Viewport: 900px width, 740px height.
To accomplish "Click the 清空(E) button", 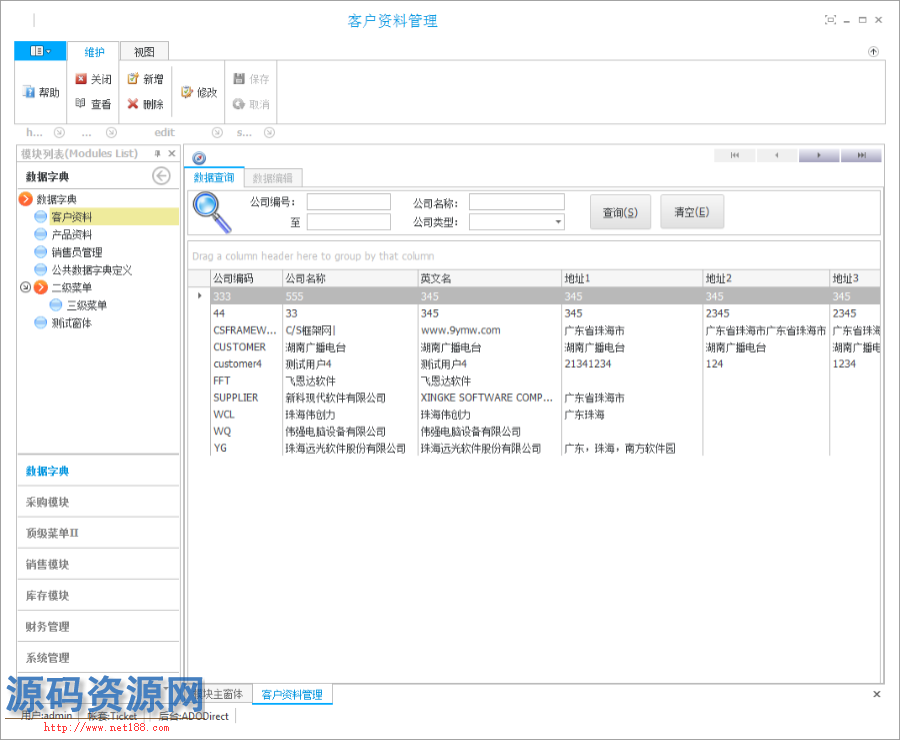I will [x=692, y=212].
